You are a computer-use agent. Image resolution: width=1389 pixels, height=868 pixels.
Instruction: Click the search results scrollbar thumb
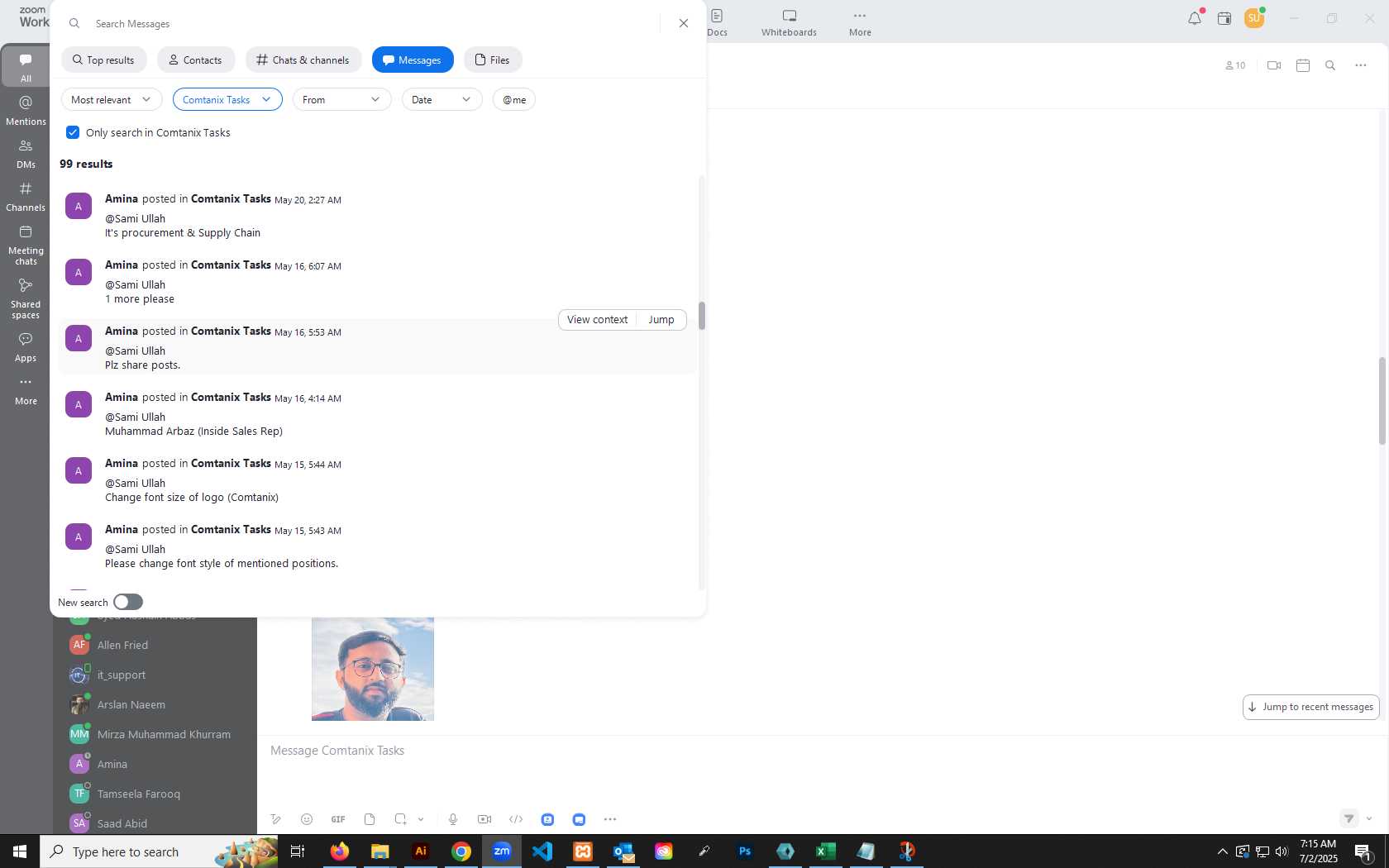(702, 316)
